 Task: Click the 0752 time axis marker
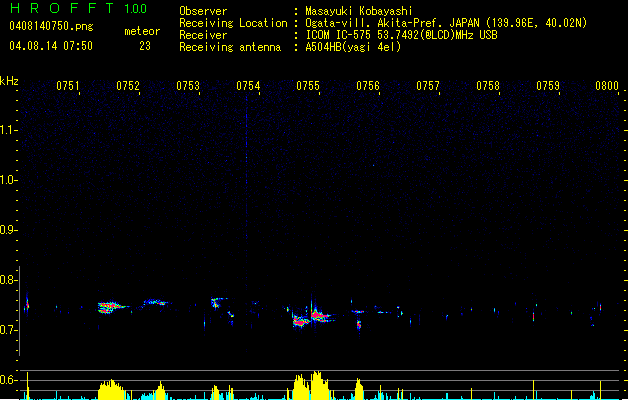pos(128,86)
